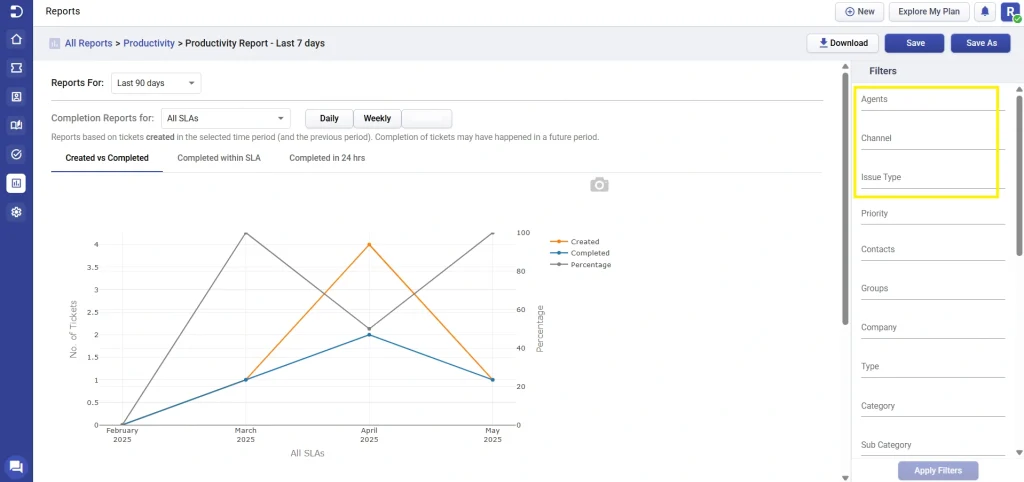The width and height of the screenshot is (1024, 482).
Task: Click main report scroll up arrow
Action: (x=845, y=68)
